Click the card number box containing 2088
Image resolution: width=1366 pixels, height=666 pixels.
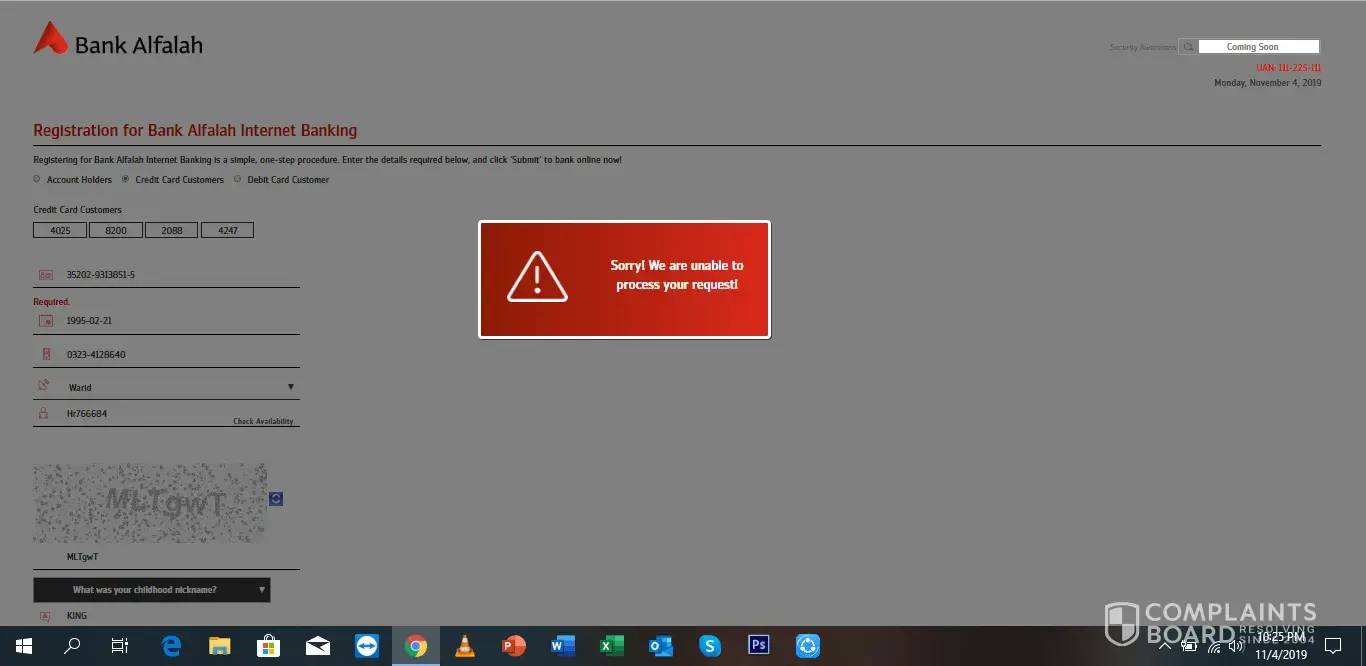click(x=172, y=230)
